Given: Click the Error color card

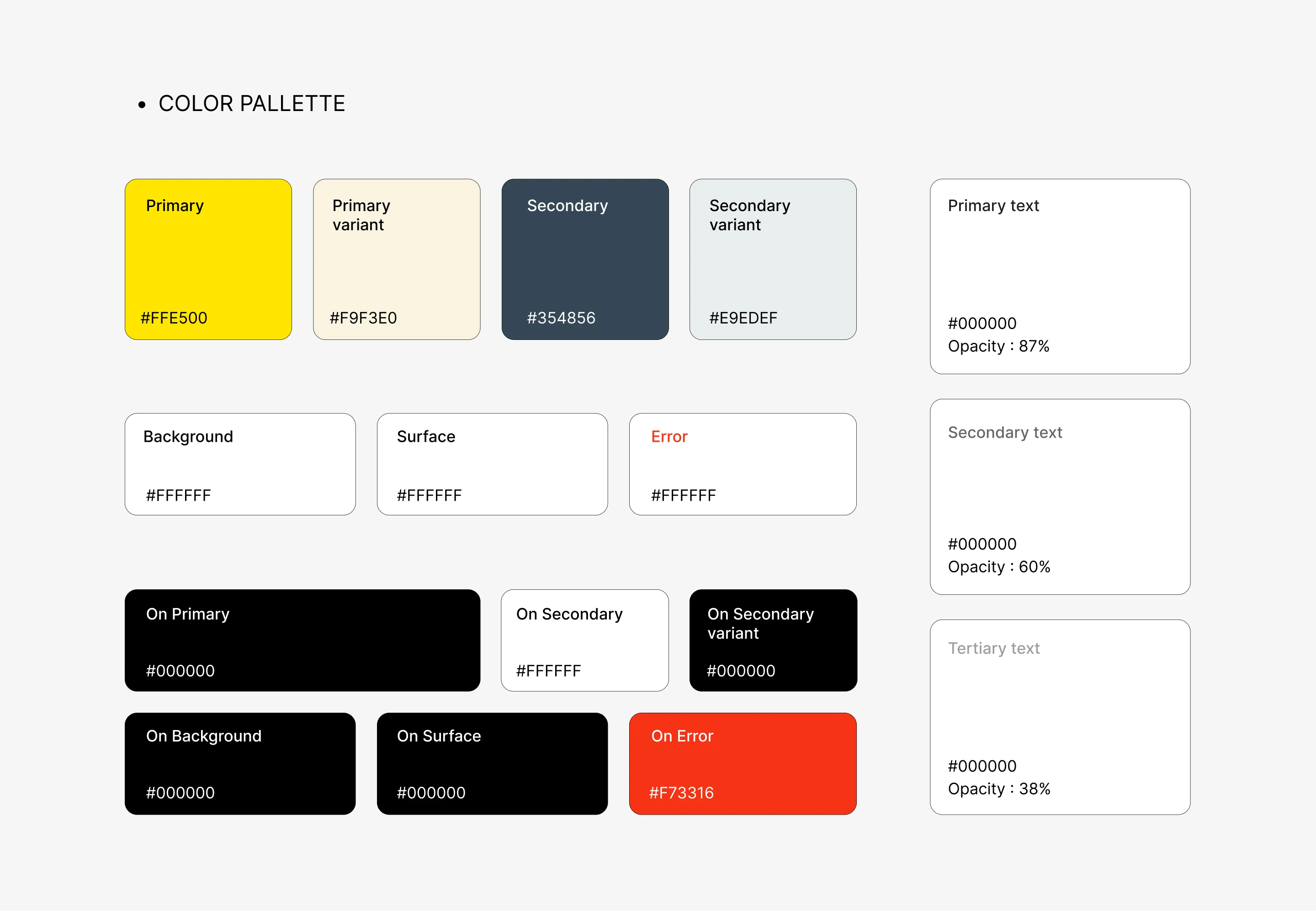Looking at the screenshot, I should [742, 464].
